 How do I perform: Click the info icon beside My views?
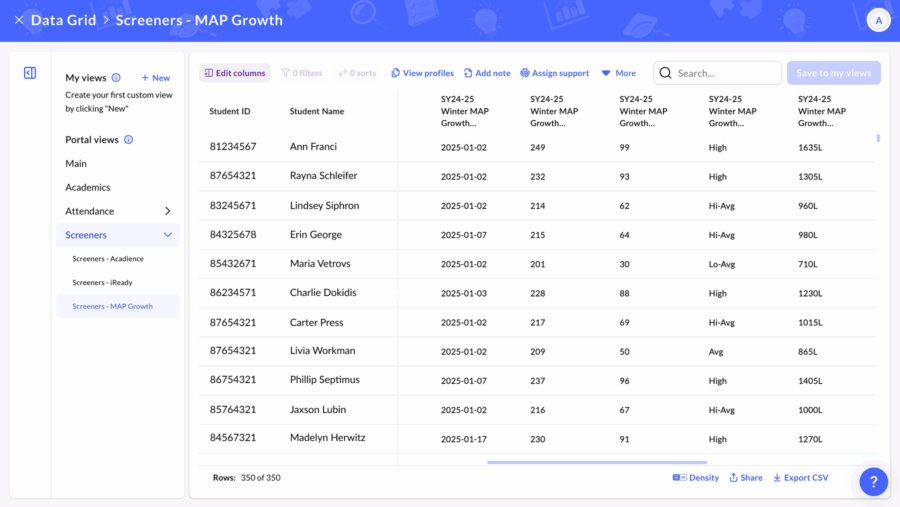point(116,78)
